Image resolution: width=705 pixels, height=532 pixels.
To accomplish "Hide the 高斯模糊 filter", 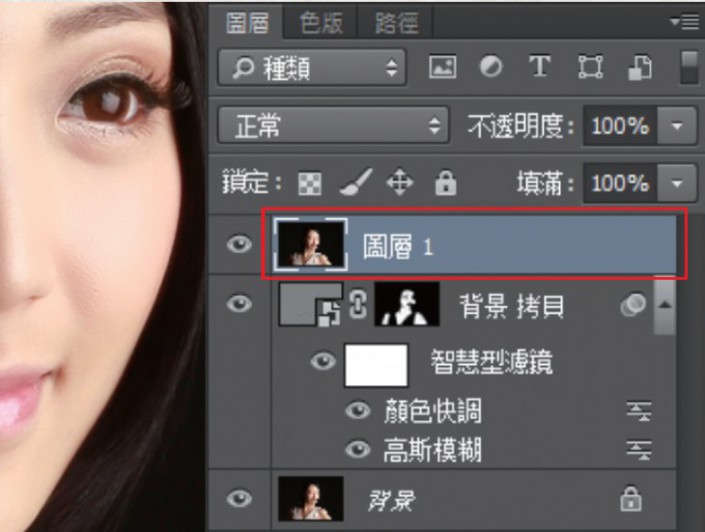I will coord(357,449).
